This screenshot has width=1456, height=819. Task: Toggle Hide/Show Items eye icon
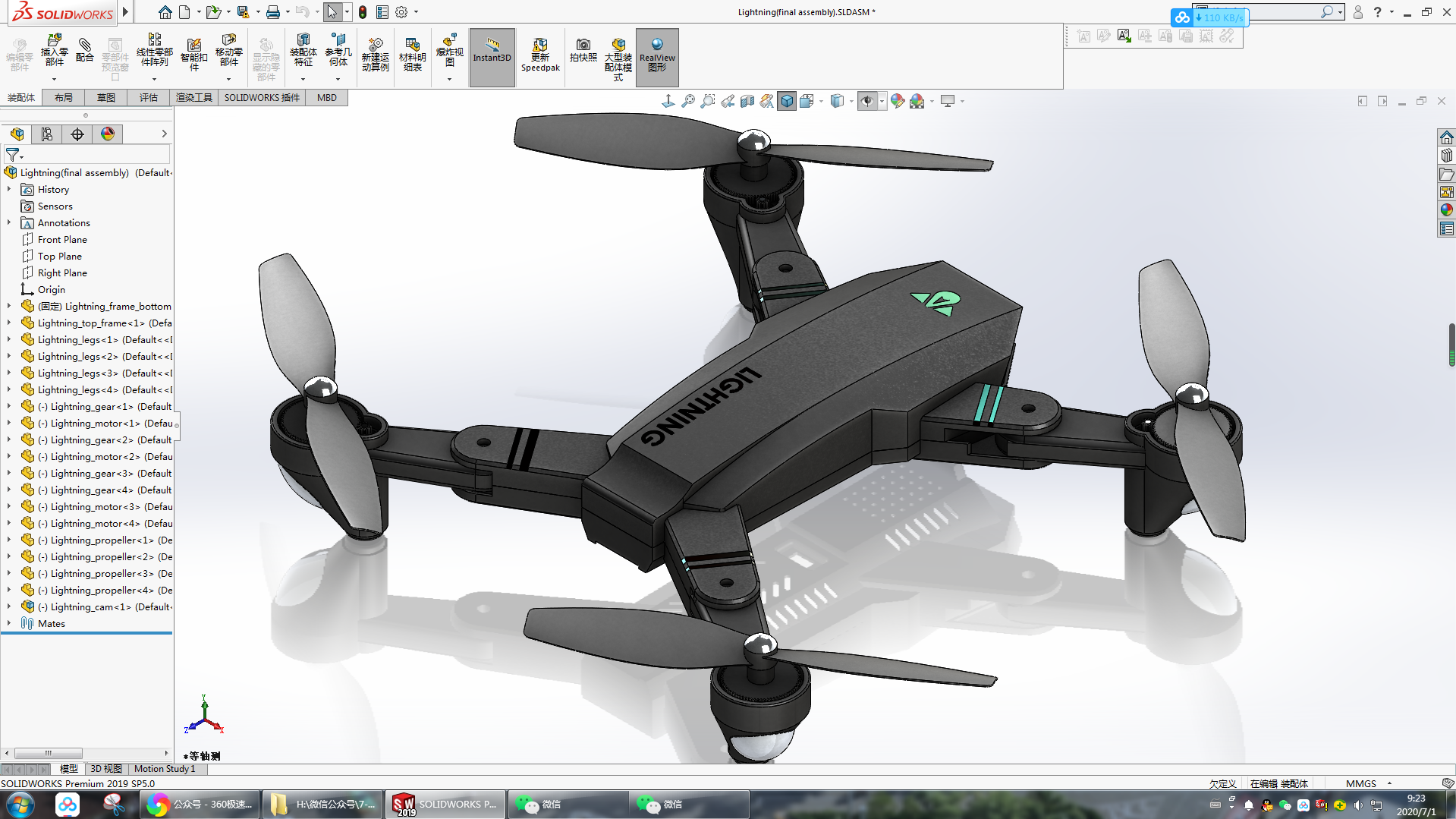click(x=867, y=101)
